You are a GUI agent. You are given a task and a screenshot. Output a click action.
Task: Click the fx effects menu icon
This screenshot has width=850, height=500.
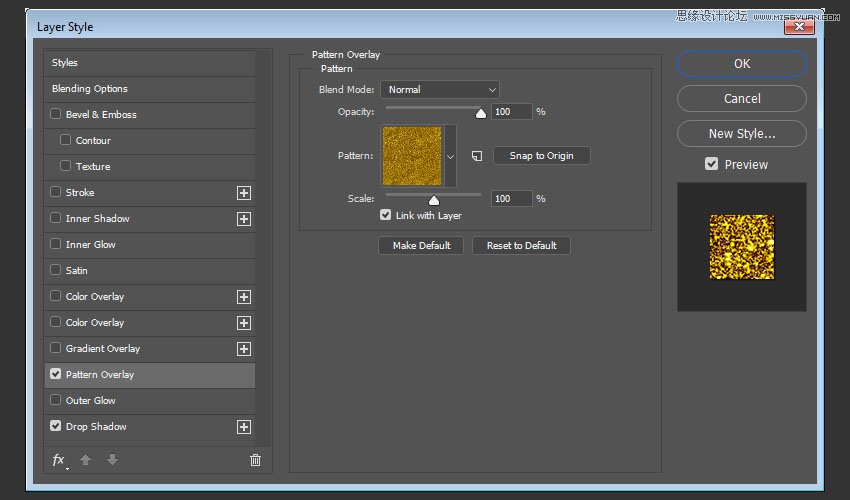click(59, 460)
